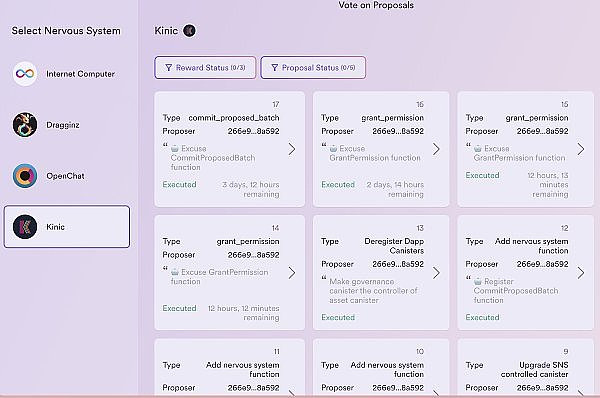Expand proposal 15 using its chevron arrow
600x398 pixels.
(581, 149)
